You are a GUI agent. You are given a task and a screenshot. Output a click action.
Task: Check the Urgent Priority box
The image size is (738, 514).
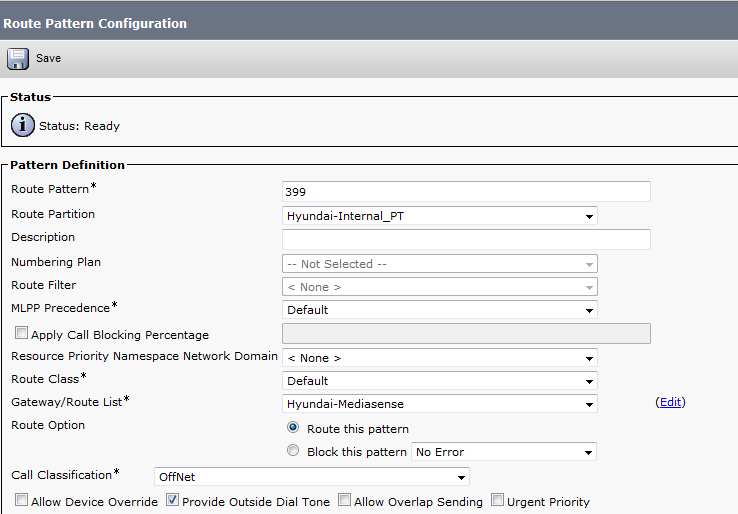497,501
